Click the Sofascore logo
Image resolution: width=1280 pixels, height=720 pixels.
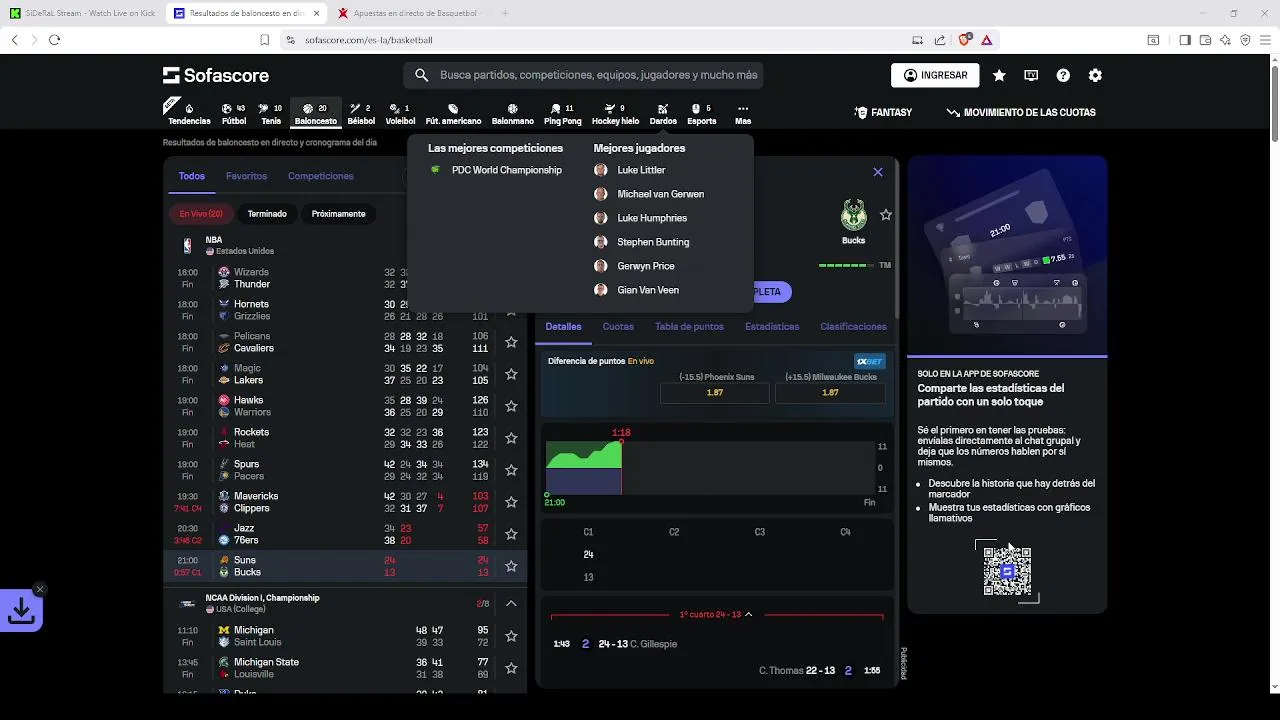(216, 75)
